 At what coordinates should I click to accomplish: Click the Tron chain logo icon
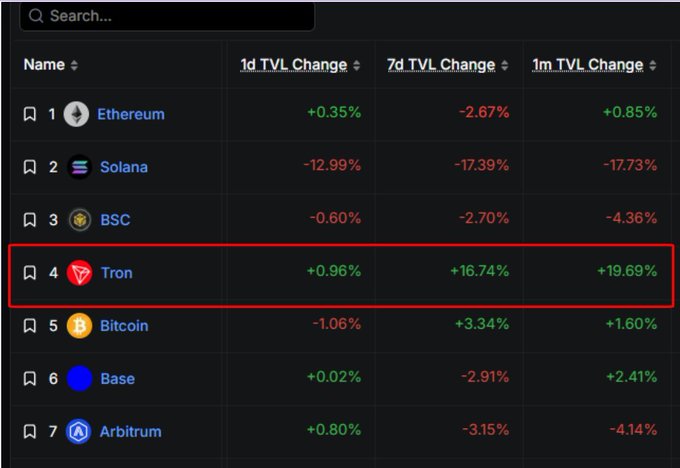point(79,272)
